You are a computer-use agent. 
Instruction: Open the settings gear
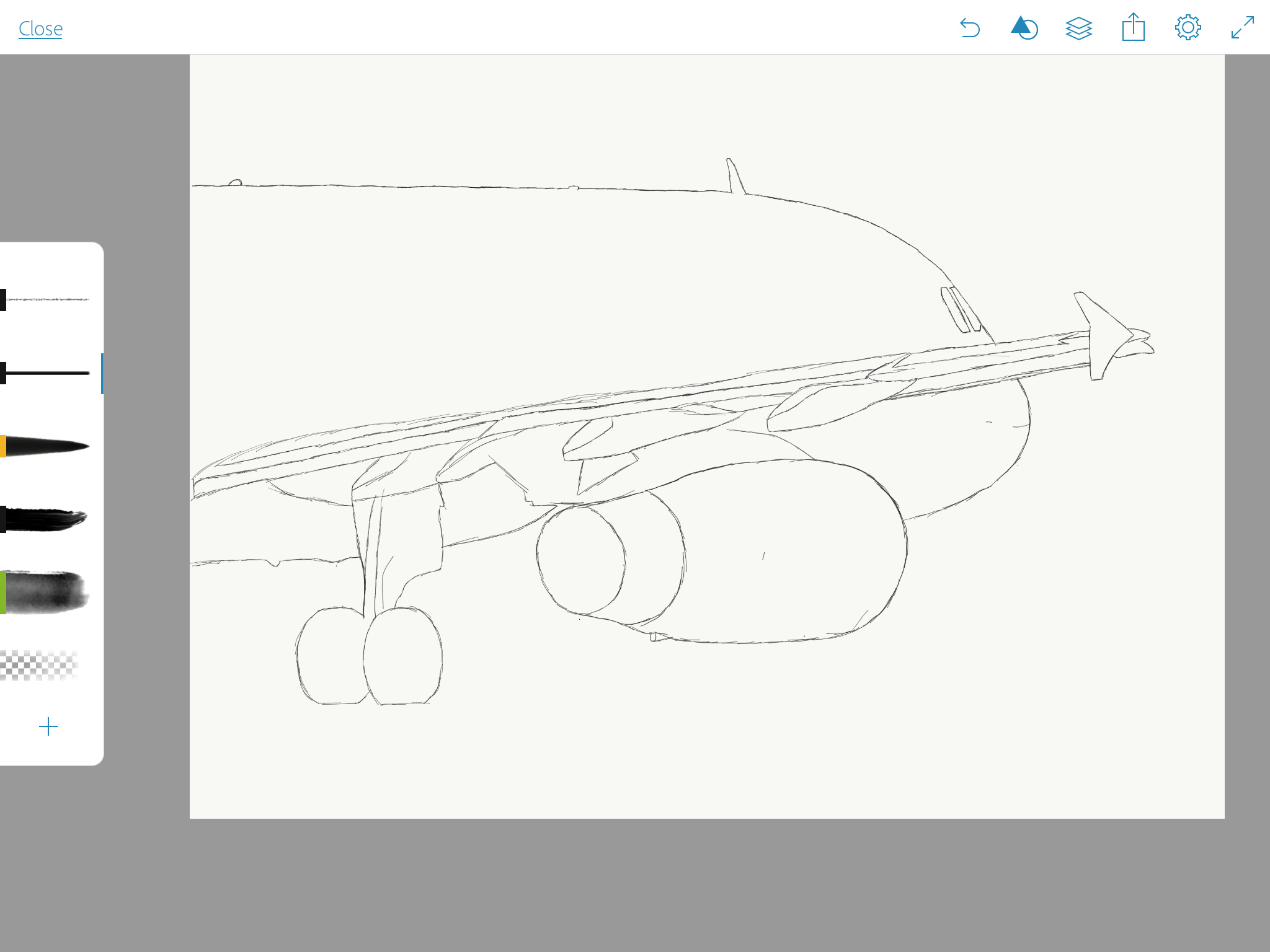[x=1188, y=28]
